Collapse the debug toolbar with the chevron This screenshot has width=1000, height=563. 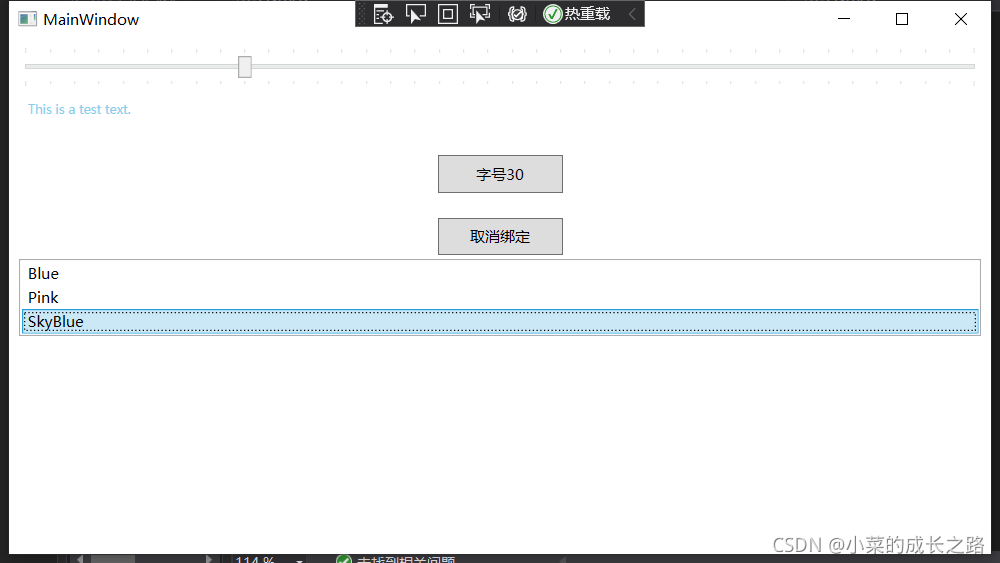tap(632, 14)
